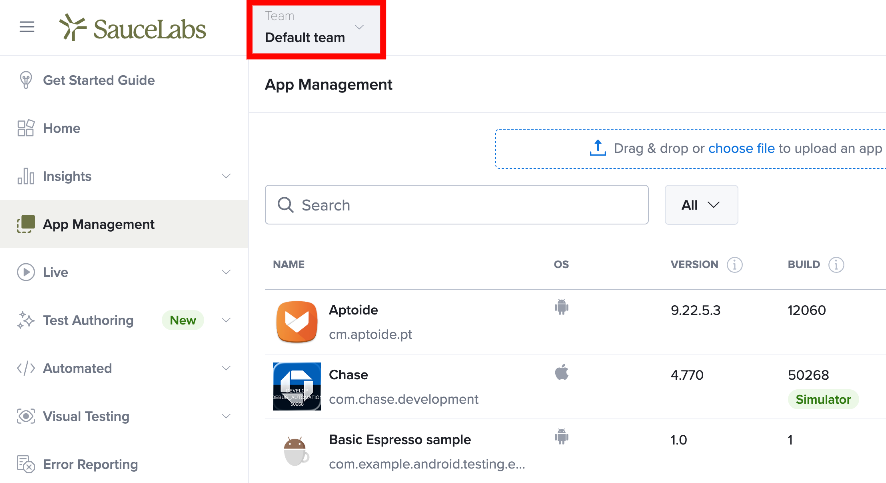Open the hamburger navigation menu
The height and width of the screenshot is (483, 886).
(27, 27)
